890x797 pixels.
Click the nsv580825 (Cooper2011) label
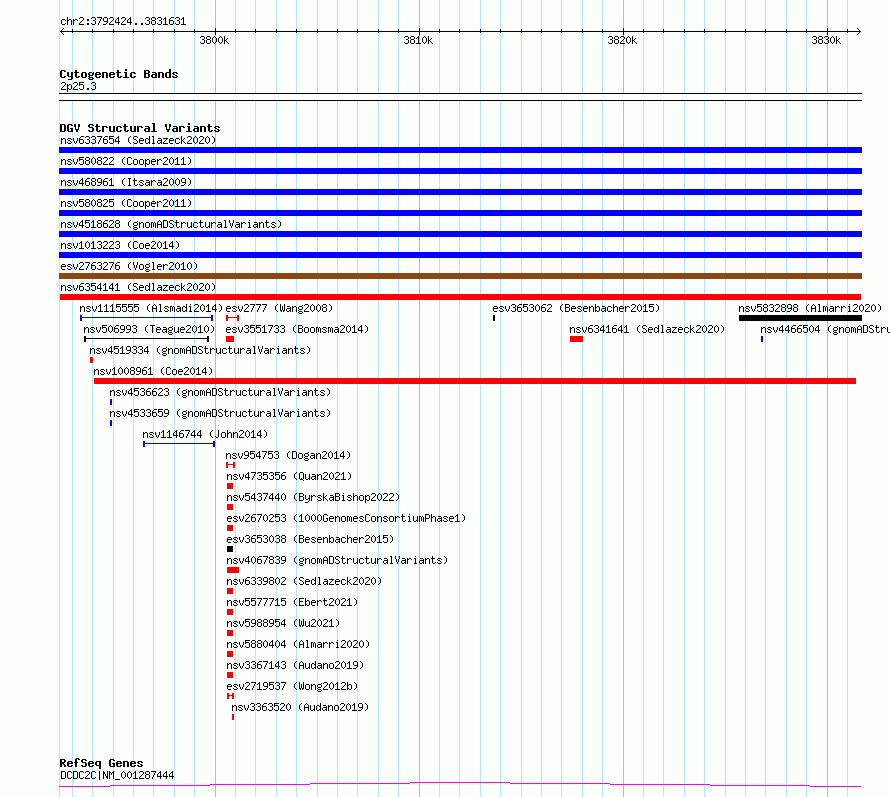coord(126,203)
